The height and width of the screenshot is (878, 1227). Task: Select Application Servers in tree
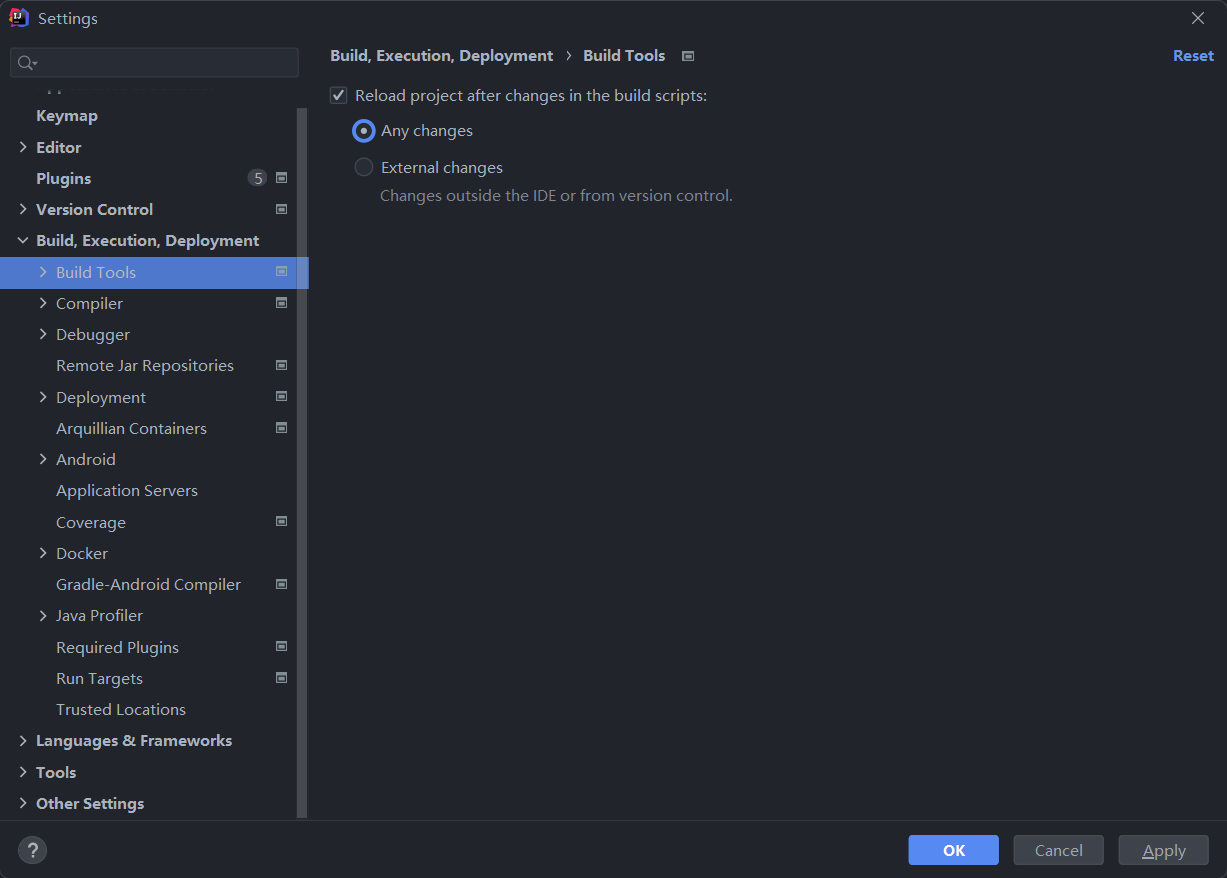(x=127, y=490)
